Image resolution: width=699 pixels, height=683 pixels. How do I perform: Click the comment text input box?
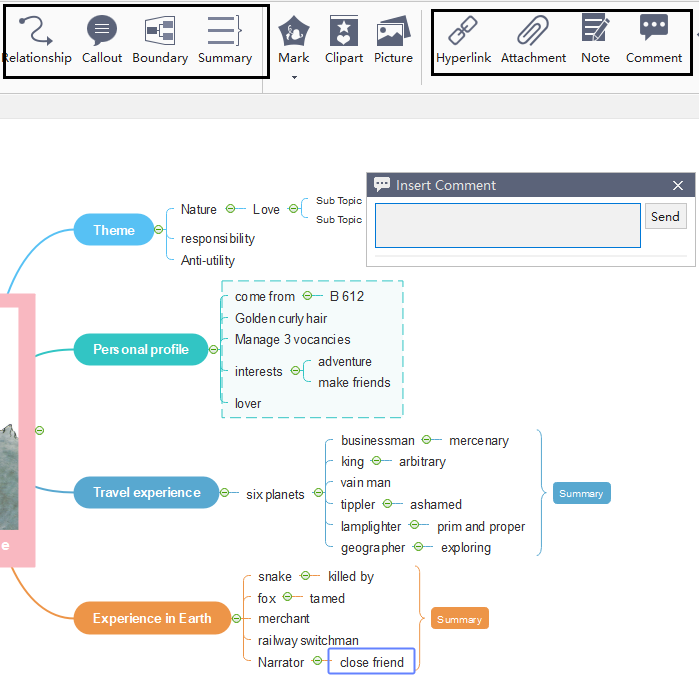pyautogui.click(x=507, y=225)
